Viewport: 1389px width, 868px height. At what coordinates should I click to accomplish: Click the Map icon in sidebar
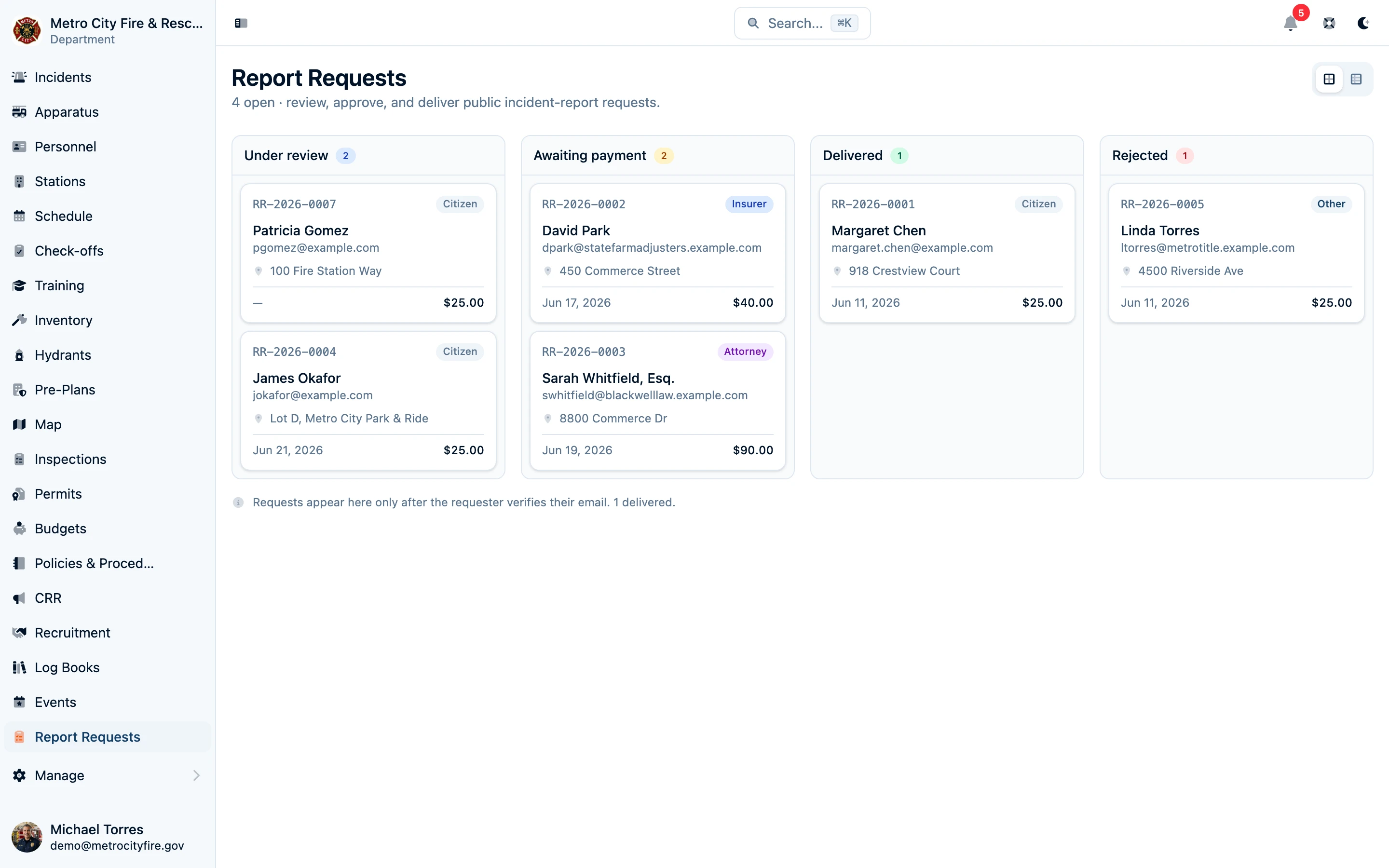coord(19,424)
